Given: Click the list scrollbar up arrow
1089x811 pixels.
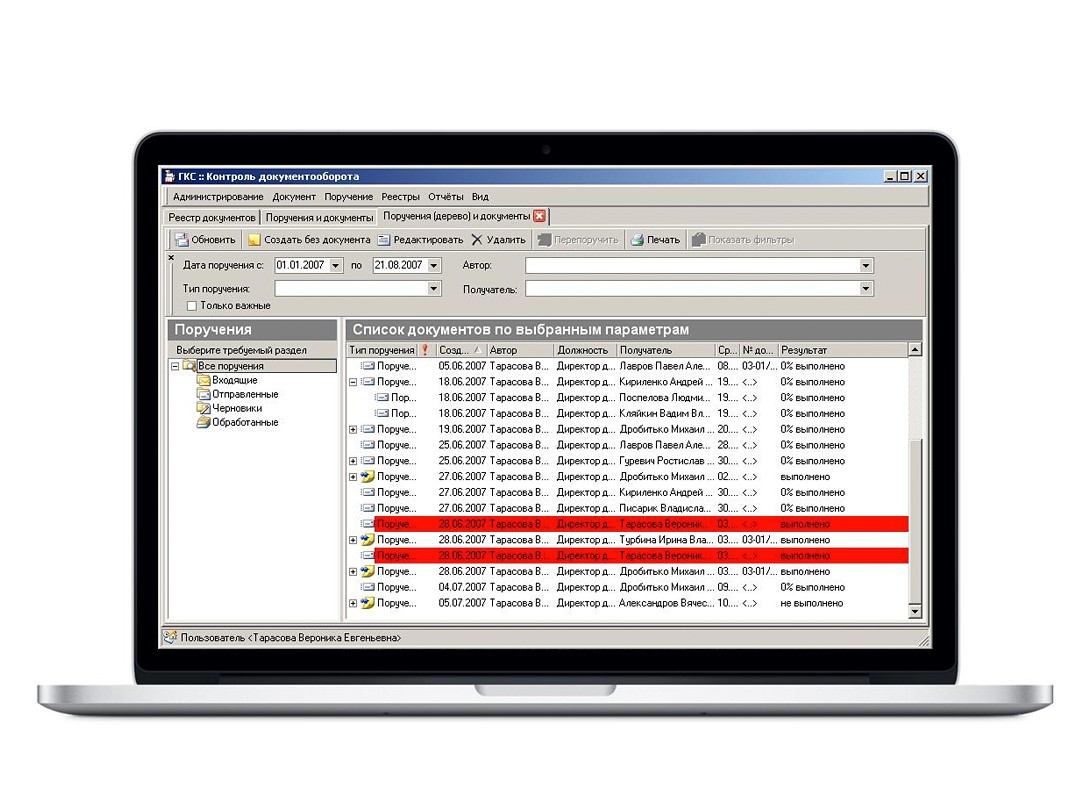Looking at the screenshot, I should point(915,350).
